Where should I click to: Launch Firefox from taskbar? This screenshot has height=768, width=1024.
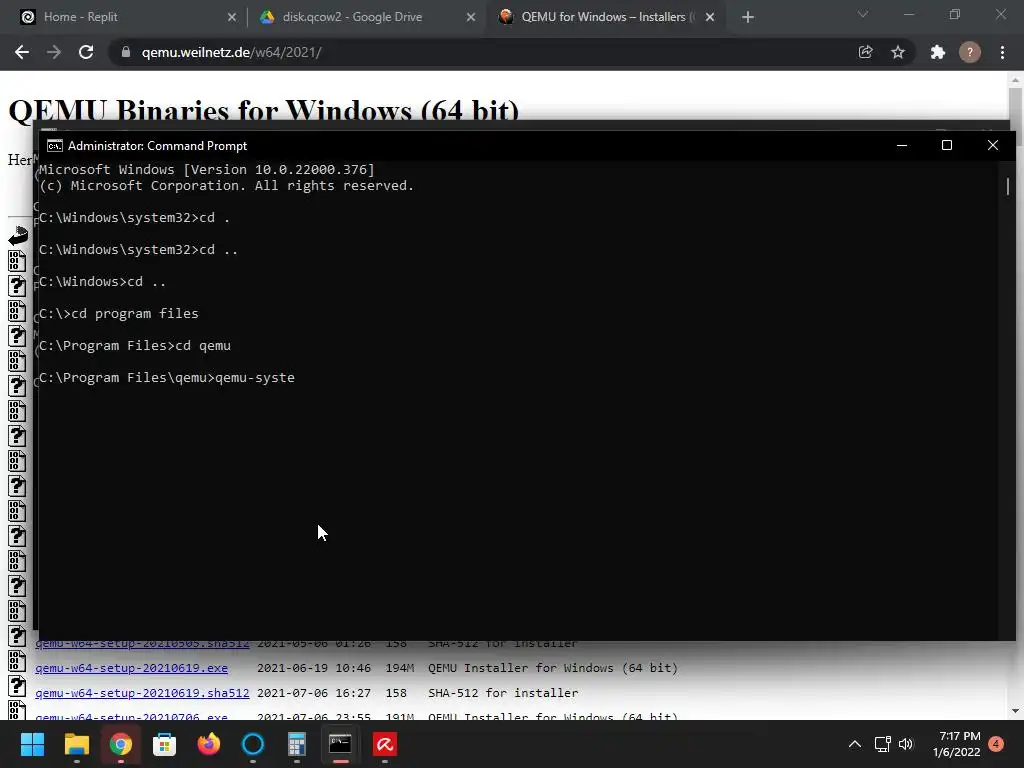pyautogui.click(x=209, y=744)
